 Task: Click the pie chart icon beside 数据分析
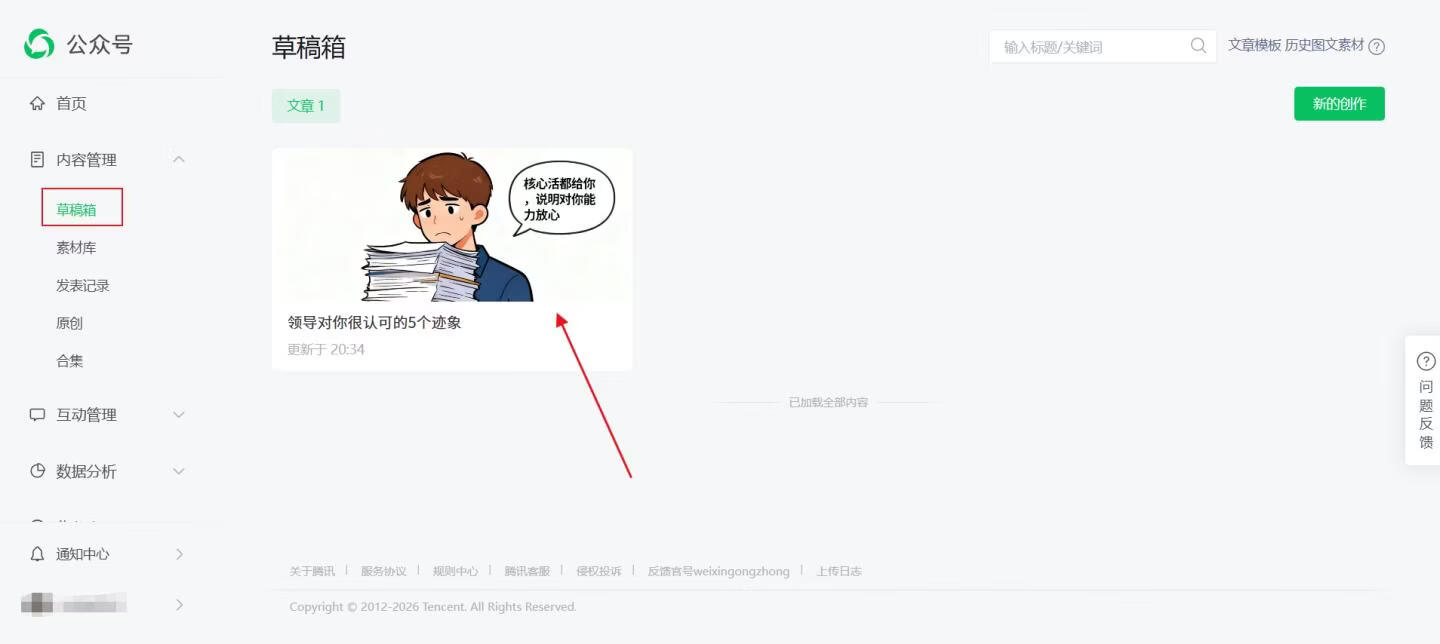point(38,470)
